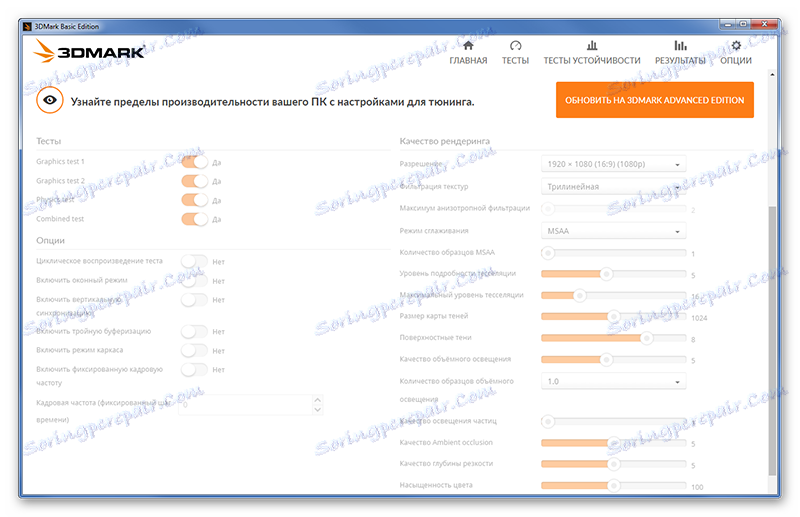Switch to ОПЦИИ tab label
This screenshot has height=517, width=800.
pos(736,60)
